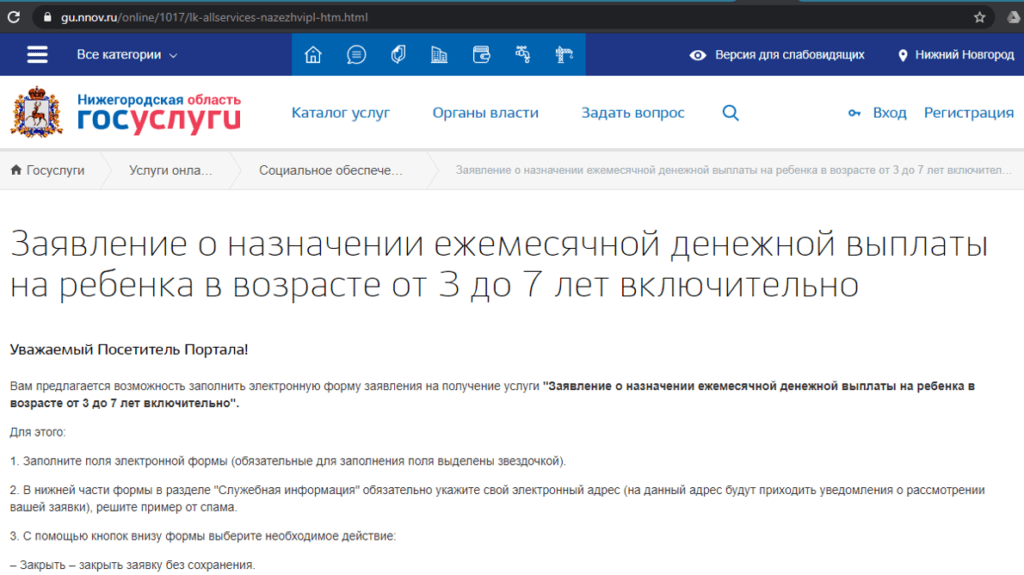Open the hamburger menu
This screenshot has width=1024, height=575.
37,54
